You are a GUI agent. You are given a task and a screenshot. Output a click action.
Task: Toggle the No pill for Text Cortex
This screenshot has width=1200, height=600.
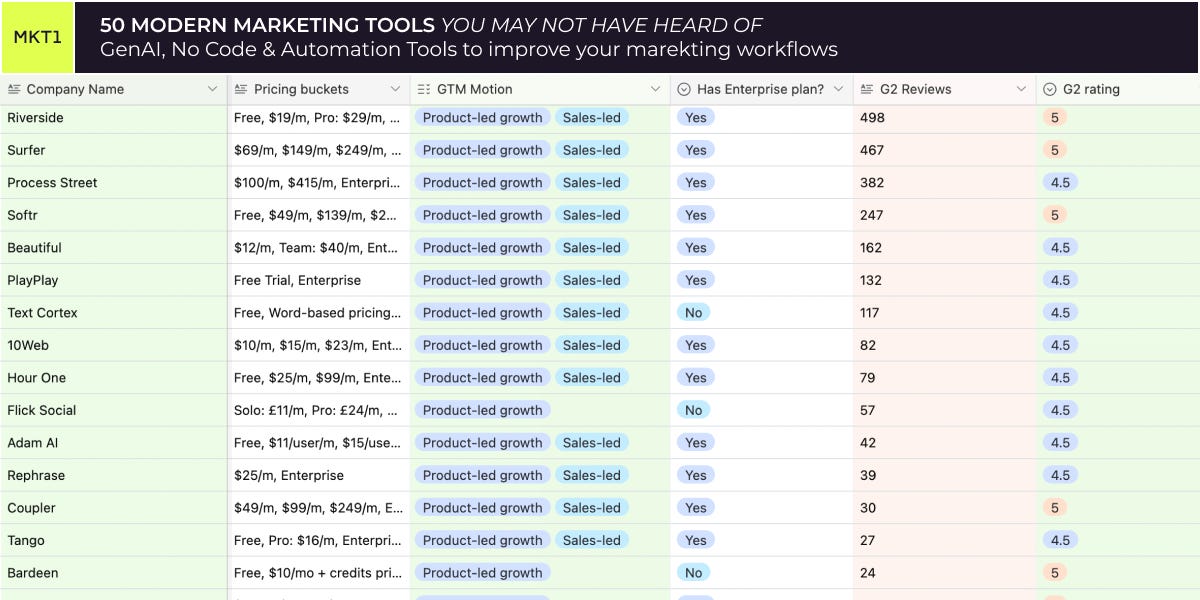(x=693, y=312)
